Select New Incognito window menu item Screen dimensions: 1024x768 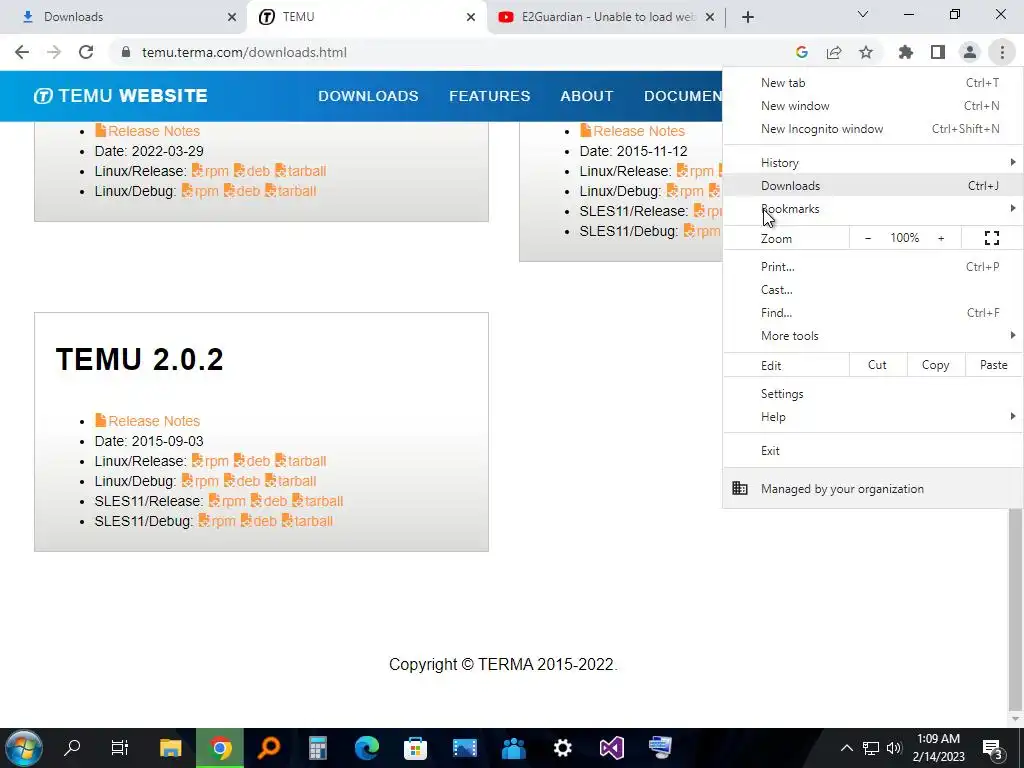(x=873, y=129)
